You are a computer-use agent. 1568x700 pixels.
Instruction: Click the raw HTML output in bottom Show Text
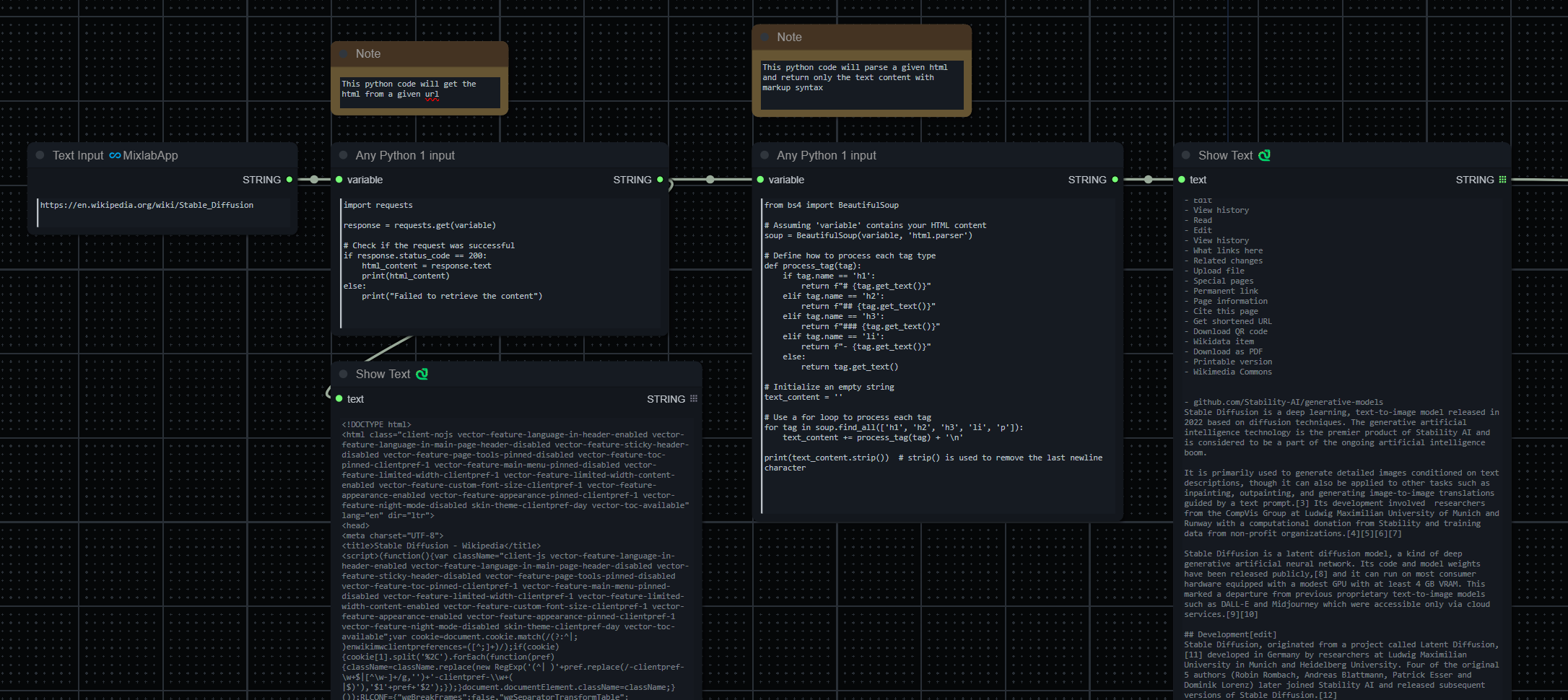click(x=515, y=559)
